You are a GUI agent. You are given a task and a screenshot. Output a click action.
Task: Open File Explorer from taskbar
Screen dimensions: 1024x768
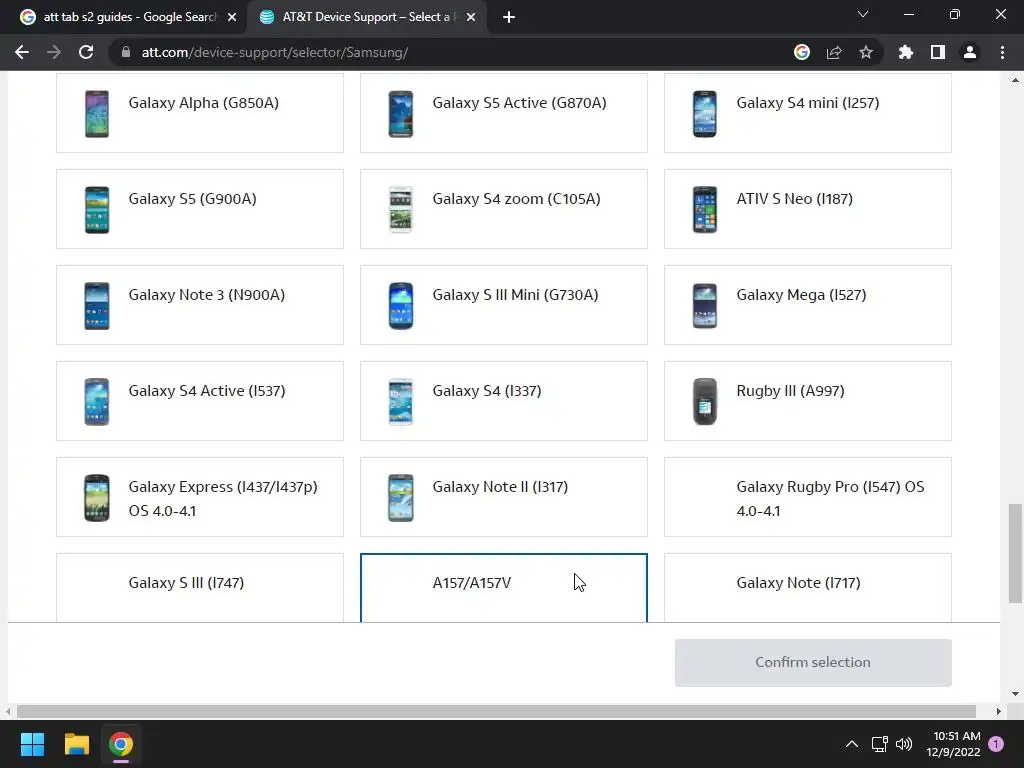(x=76, y=744)
